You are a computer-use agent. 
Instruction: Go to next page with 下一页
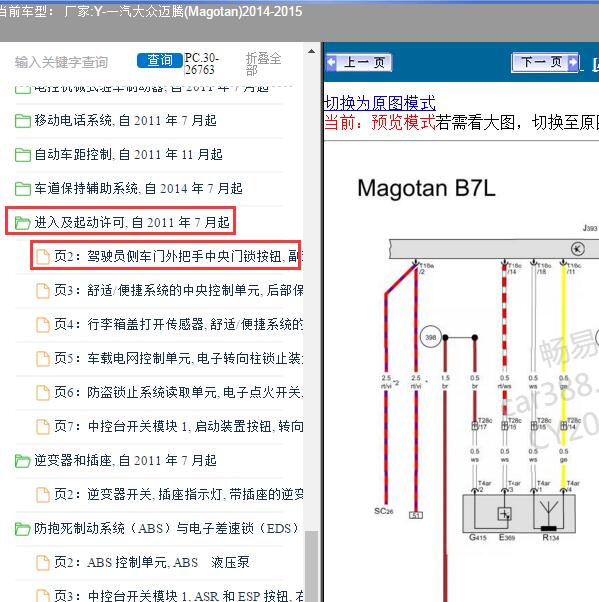(545, 62)
